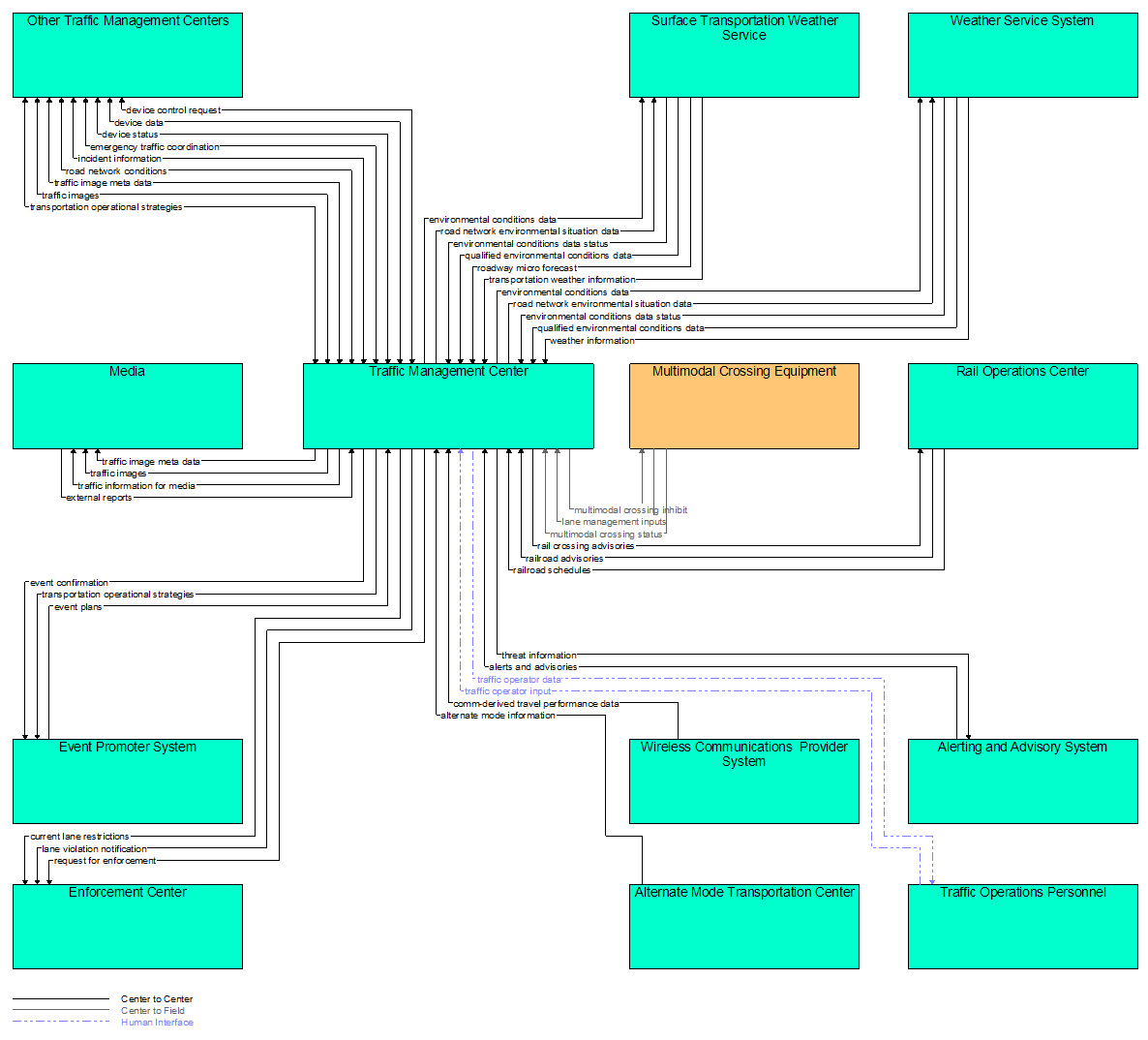Select the 'event plans' flow label

(x=77, y=607)
